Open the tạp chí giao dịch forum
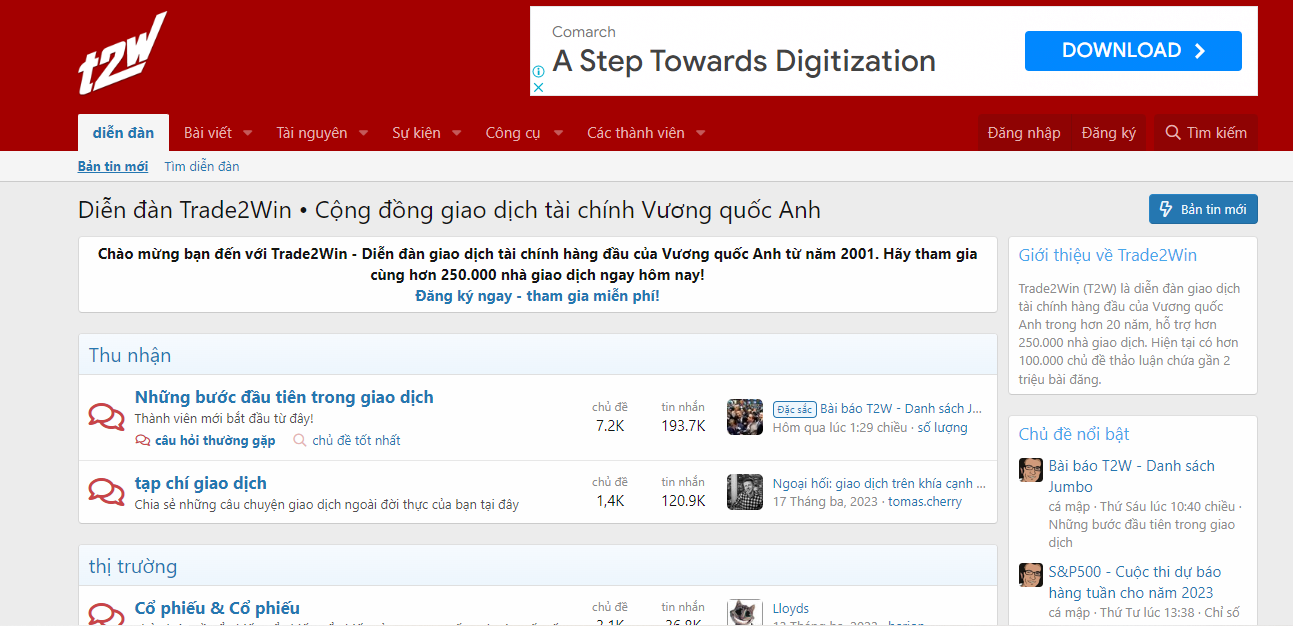 point(201,483)
